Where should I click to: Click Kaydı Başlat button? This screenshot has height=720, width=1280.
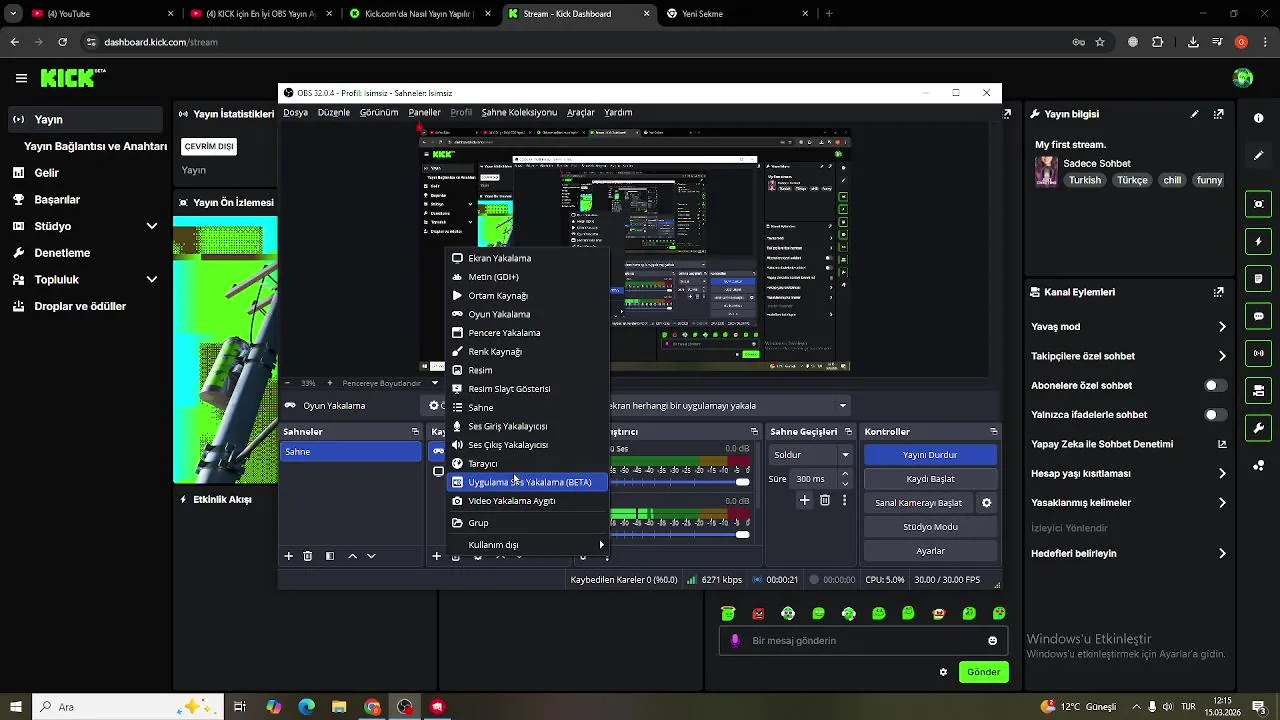(x=930, y=479)
